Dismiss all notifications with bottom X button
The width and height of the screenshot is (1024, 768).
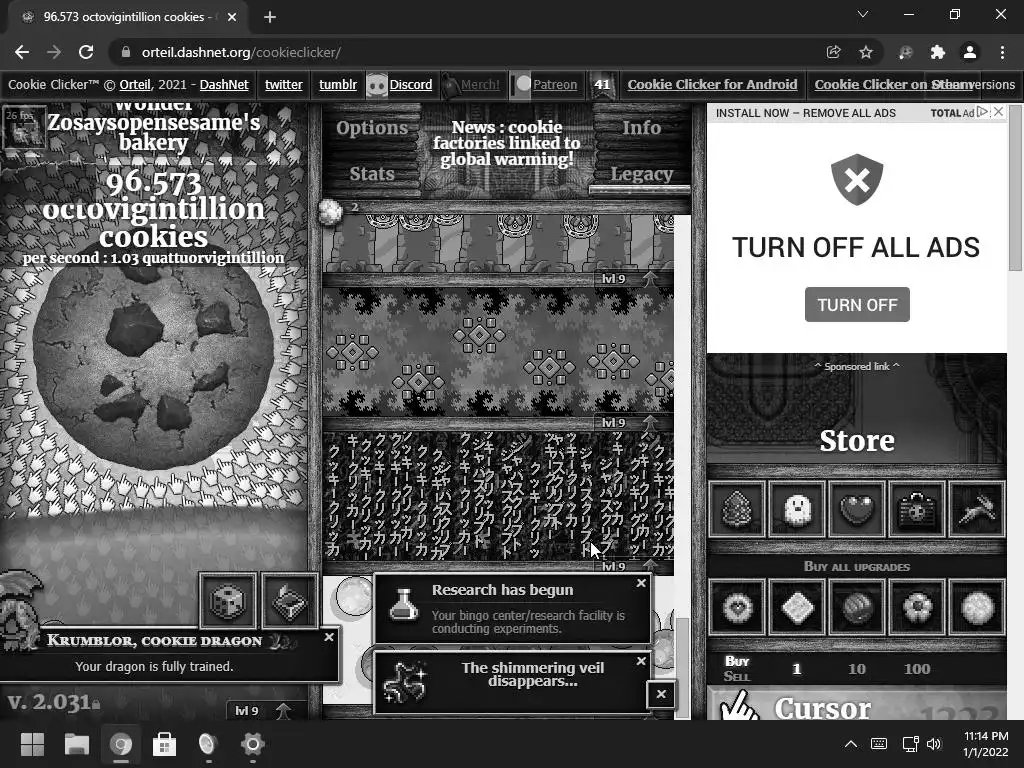tap(661, 694)
